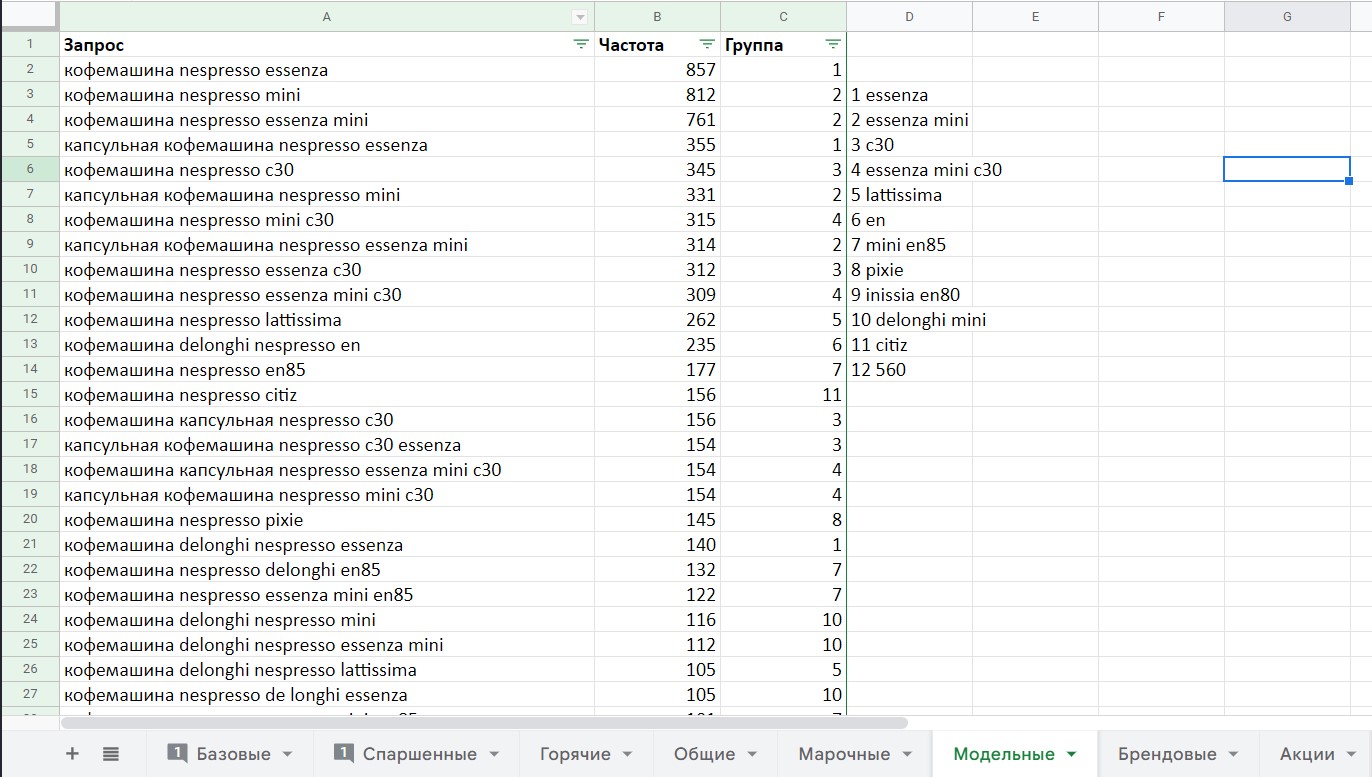Switch to the Базовые sheet tab
Screen dimensions: 1372x777
coord(231,754)
